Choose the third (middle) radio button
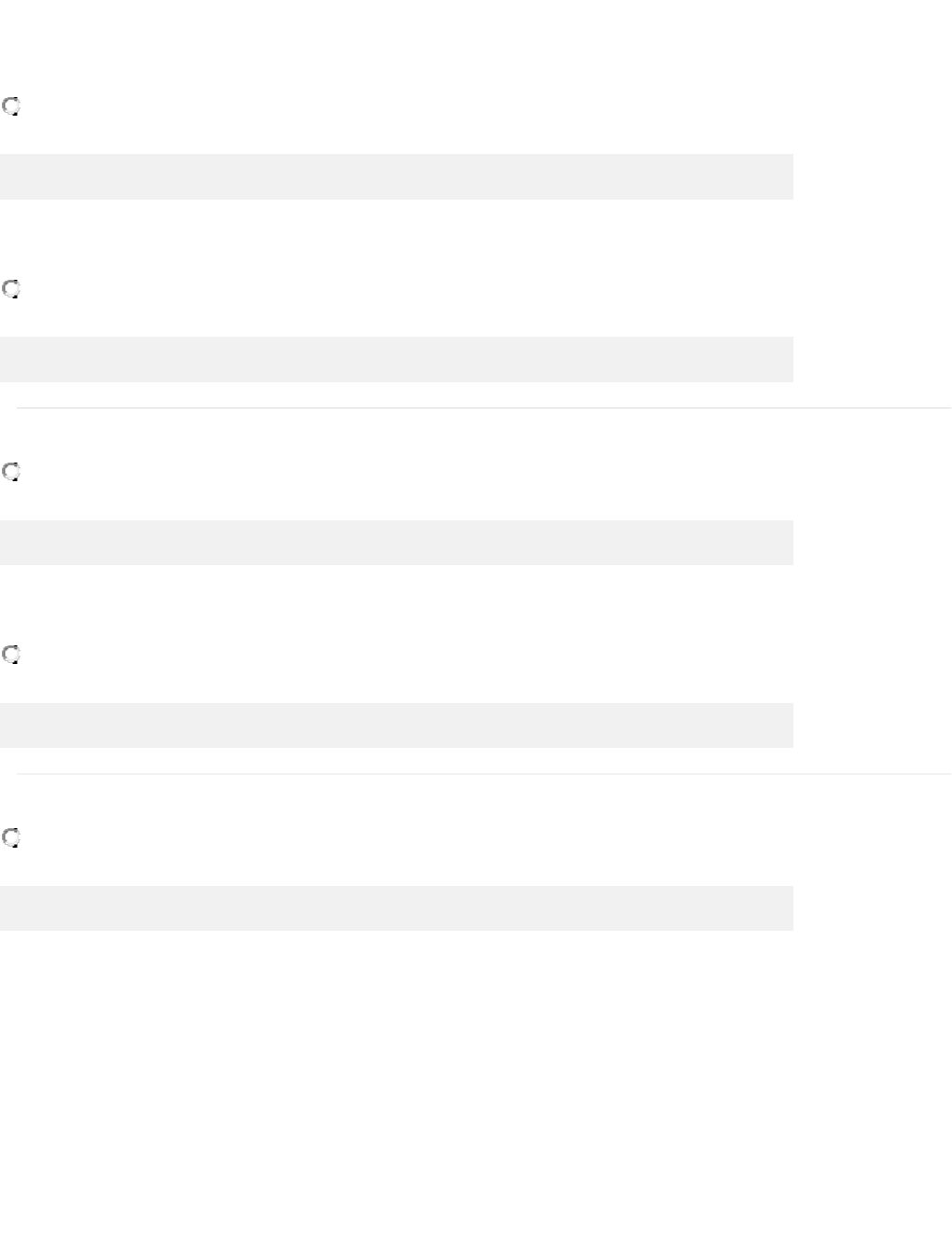 tap(11, 472)
